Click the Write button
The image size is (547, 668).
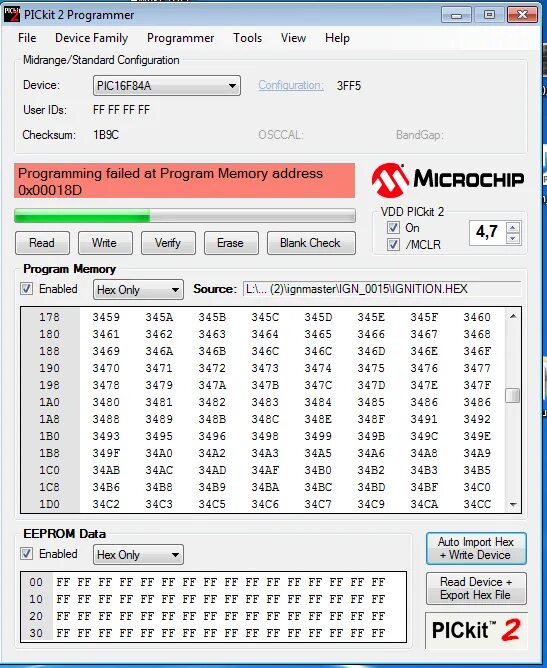[105, 243]
